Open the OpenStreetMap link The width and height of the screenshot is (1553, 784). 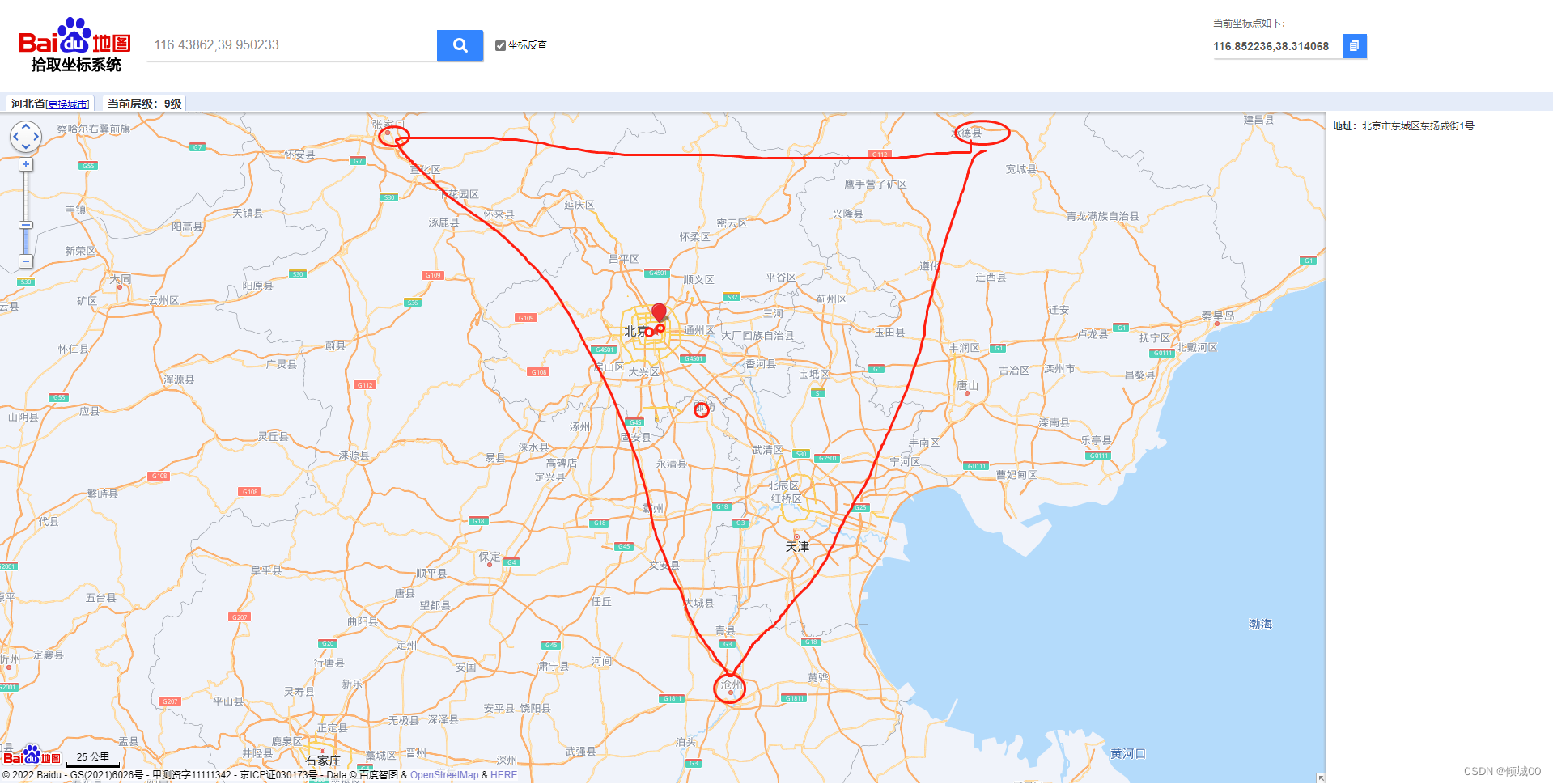(443, 774)
